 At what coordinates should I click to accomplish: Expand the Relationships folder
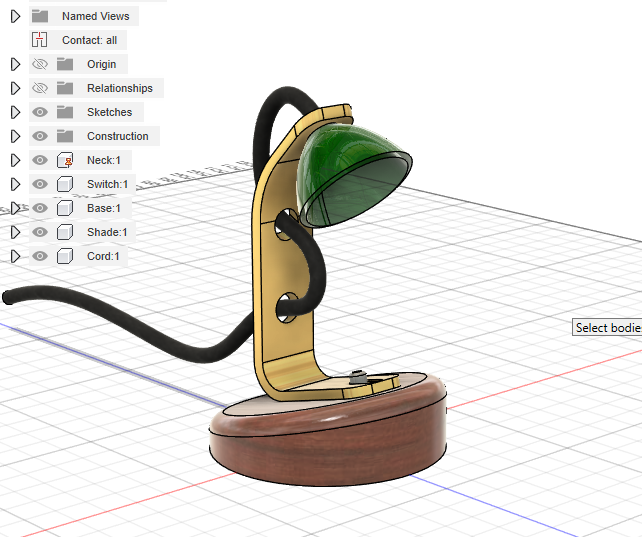point(15,88)
